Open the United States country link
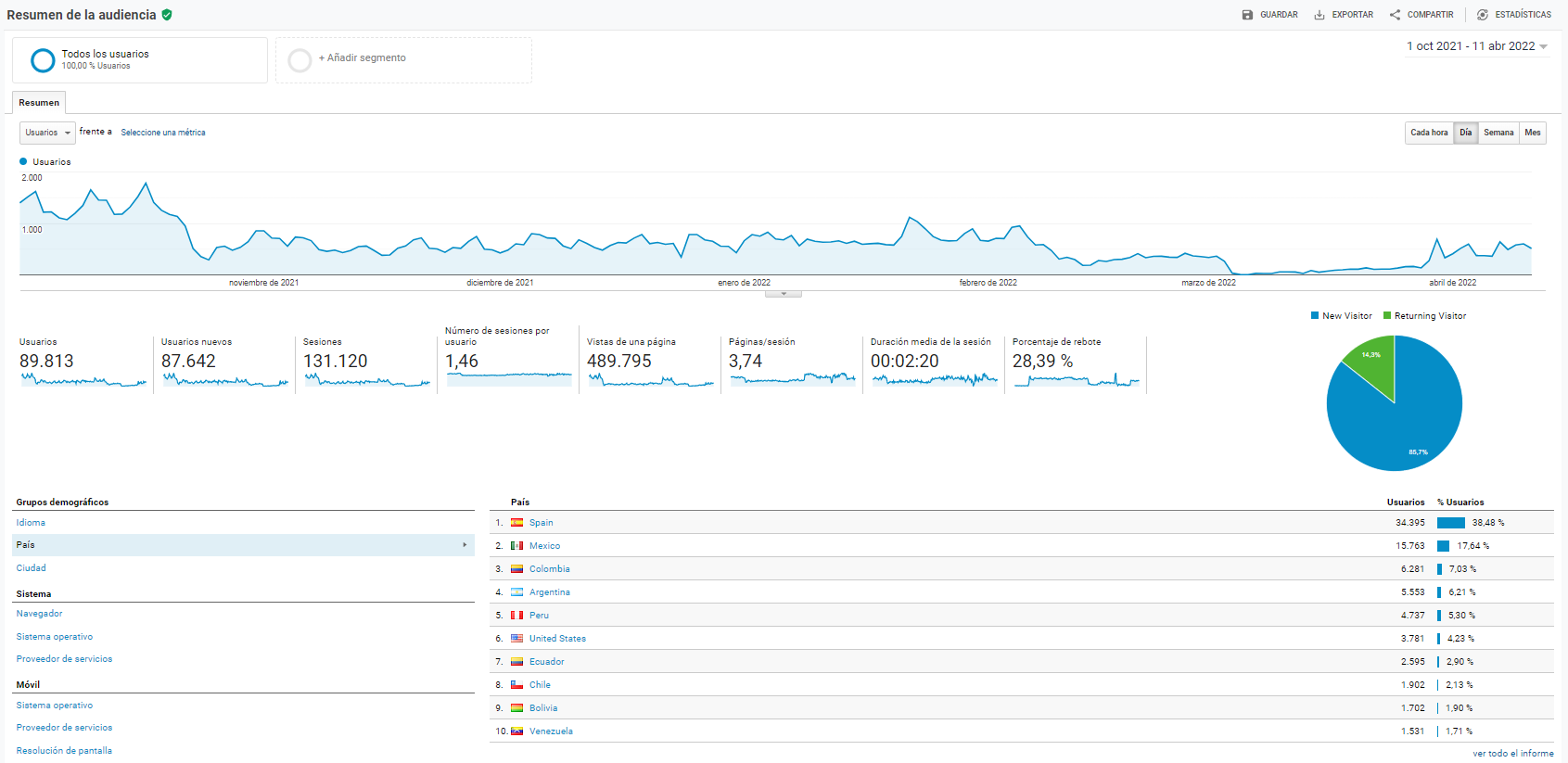Image resolution: width=1568 pixels, height=763 pixels. (557, 639)
